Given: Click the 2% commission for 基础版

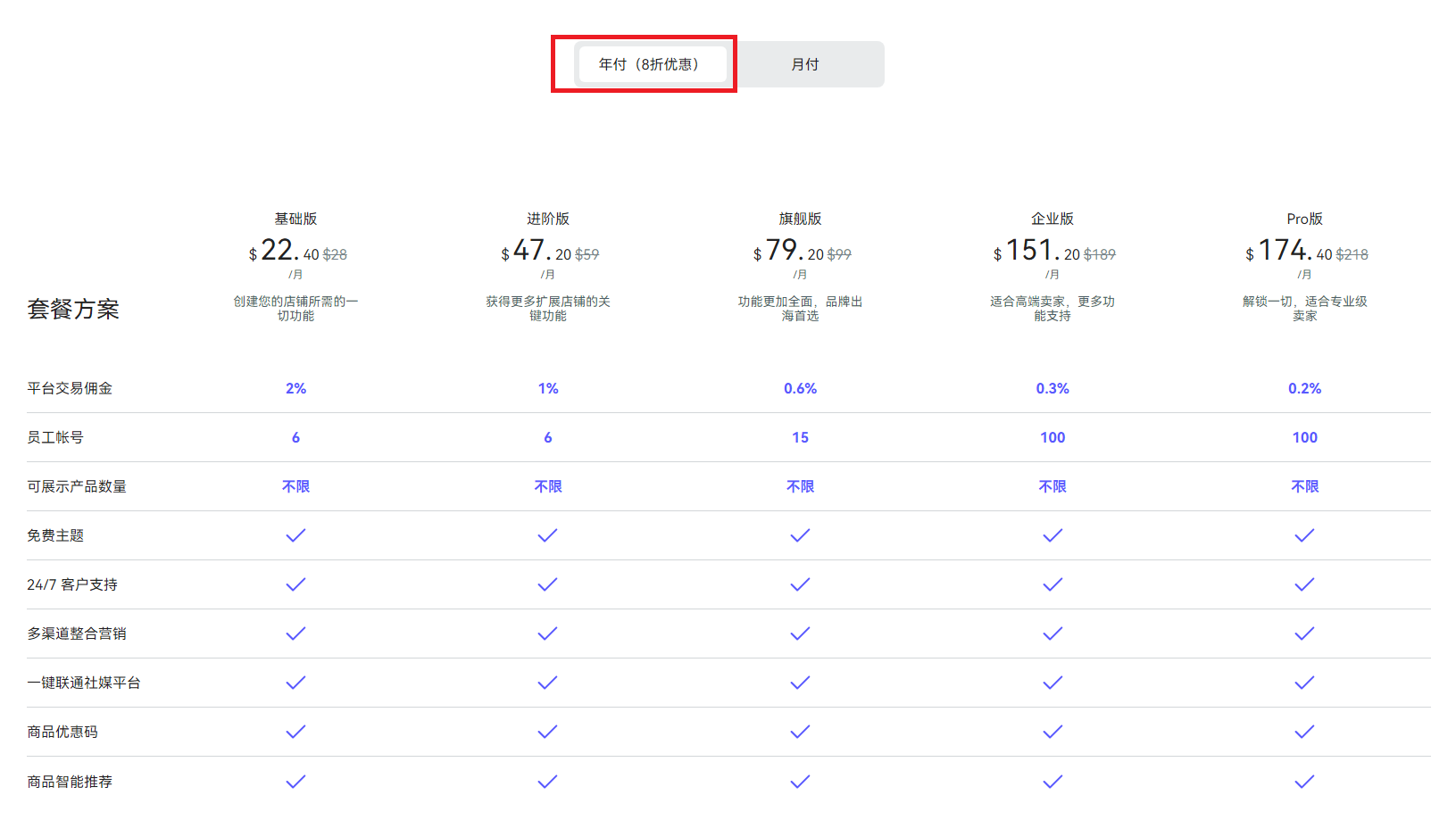Looking at the screenshot, I should (x=295, y=388).
